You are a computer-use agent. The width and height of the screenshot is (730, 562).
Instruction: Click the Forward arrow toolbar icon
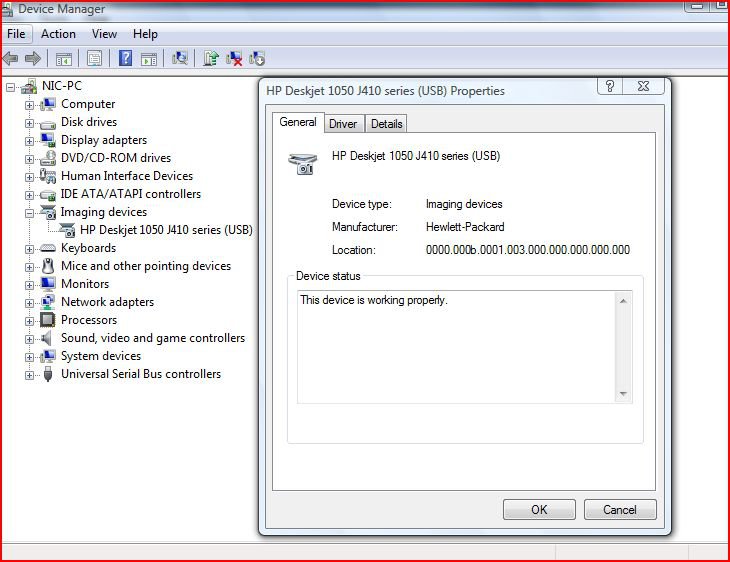[33, 59]
